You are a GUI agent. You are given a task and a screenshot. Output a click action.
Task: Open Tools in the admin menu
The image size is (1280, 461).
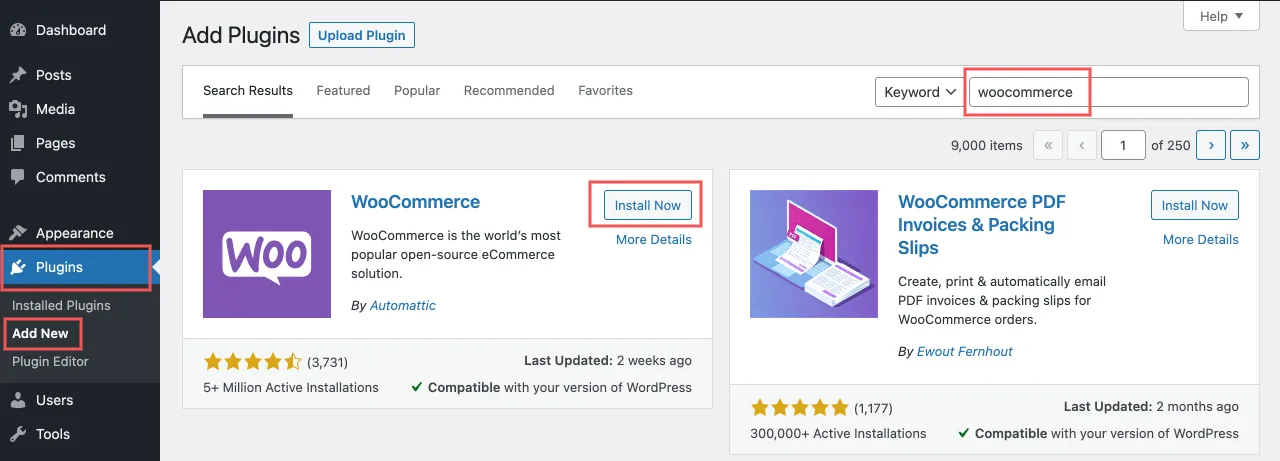80,434
